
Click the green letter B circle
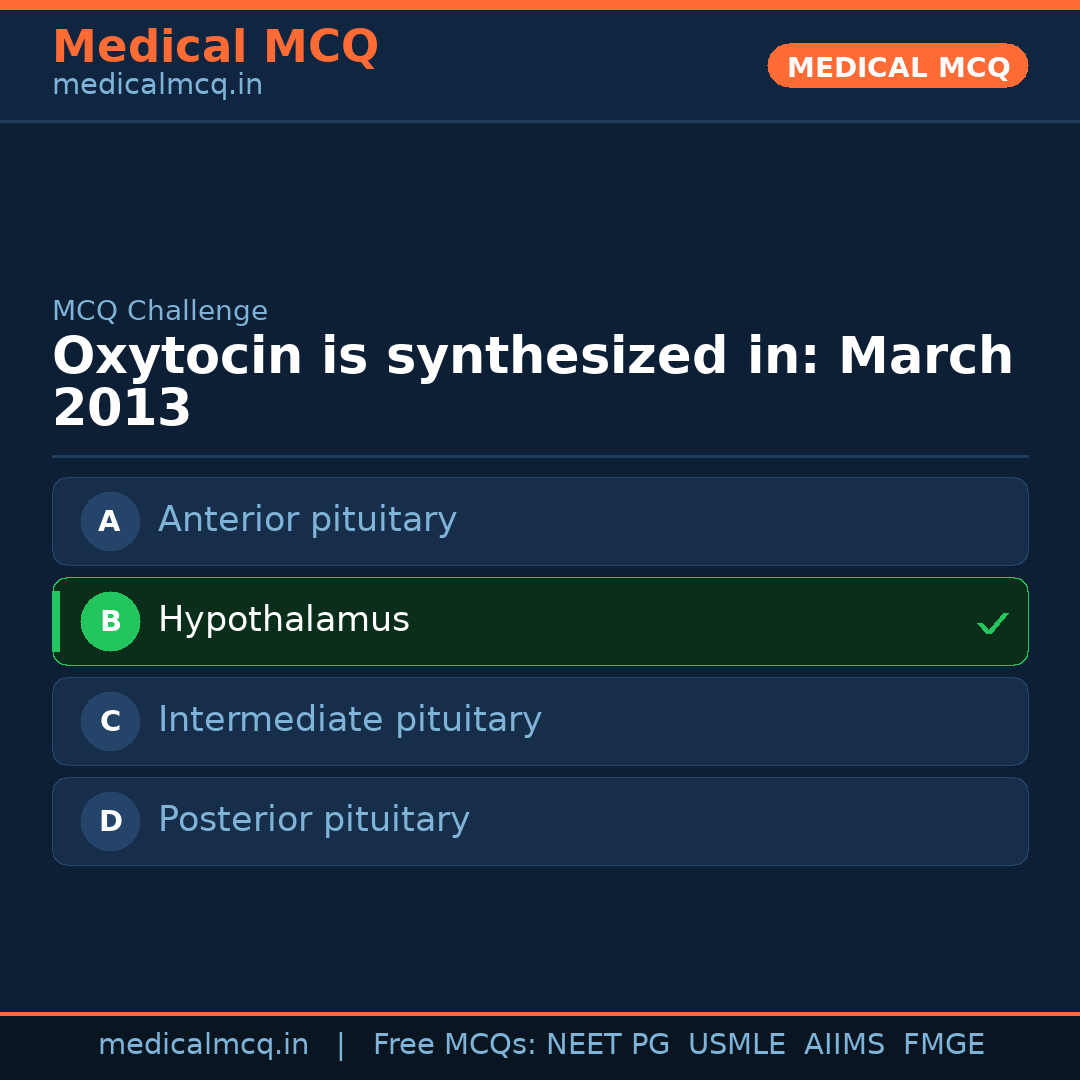point(110,621)
